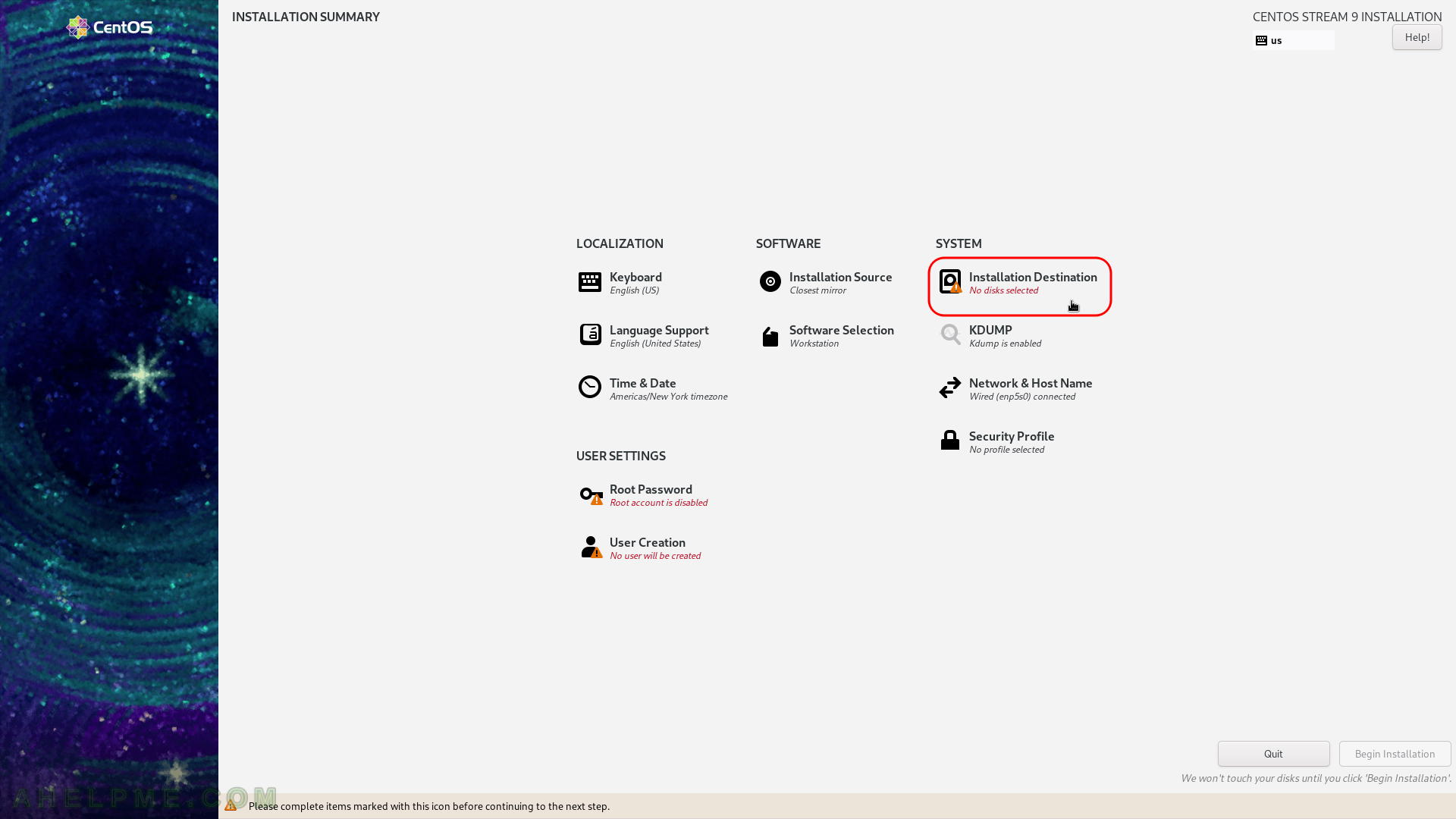Click 'Workstation' status text

tap(814, 344)
